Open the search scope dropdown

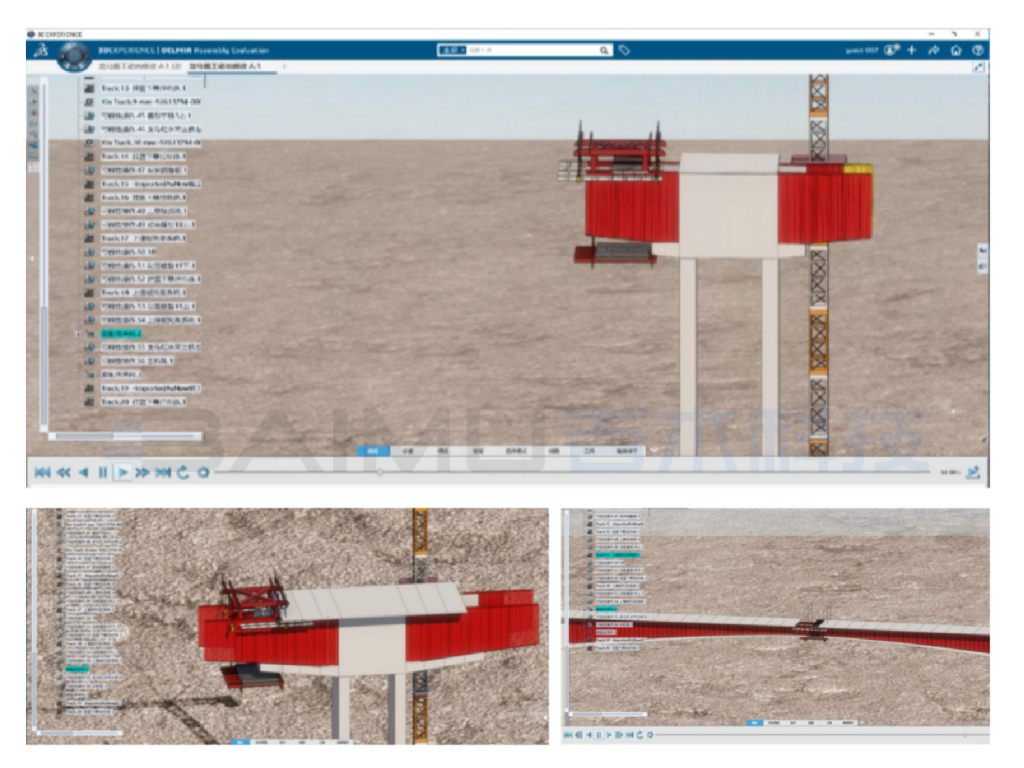(x=452, y=50)
